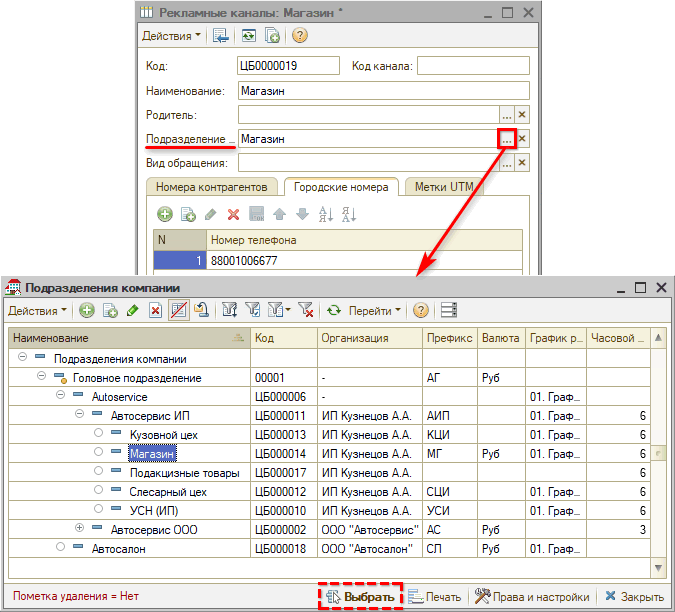Image resolution: width=675 pixels, height=612 pixels.
Task: Open selection for Родитель field
Action: [507, 115]
